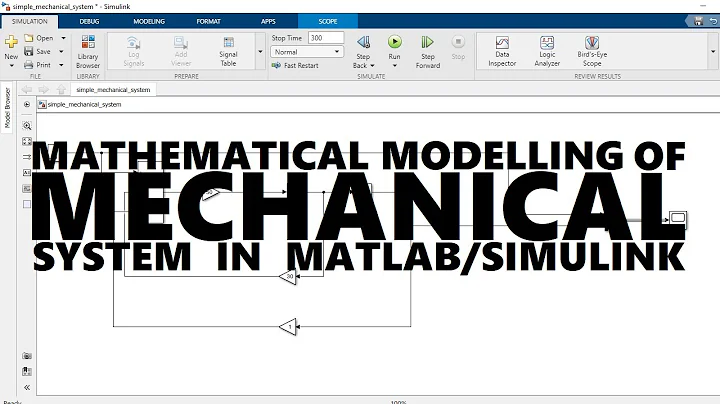
Task: Open the Normal simulation mode dropdown
Action: click(x=307, y=52)
